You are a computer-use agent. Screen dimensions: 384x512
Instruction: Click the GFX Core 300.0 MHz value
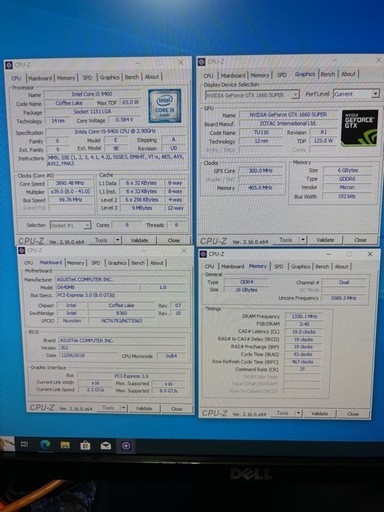(x=261, y=171)
